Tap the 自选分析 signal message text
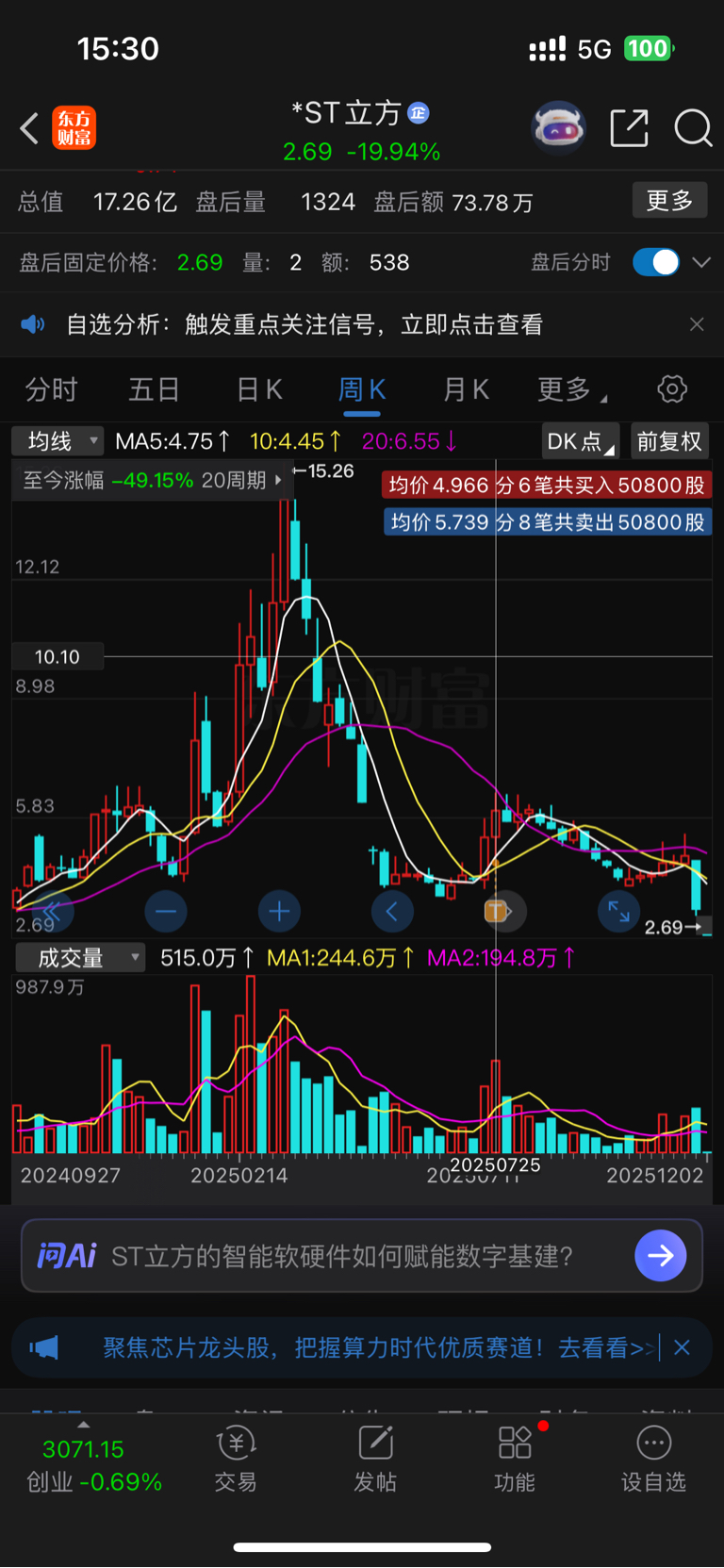 click(304, 324)
